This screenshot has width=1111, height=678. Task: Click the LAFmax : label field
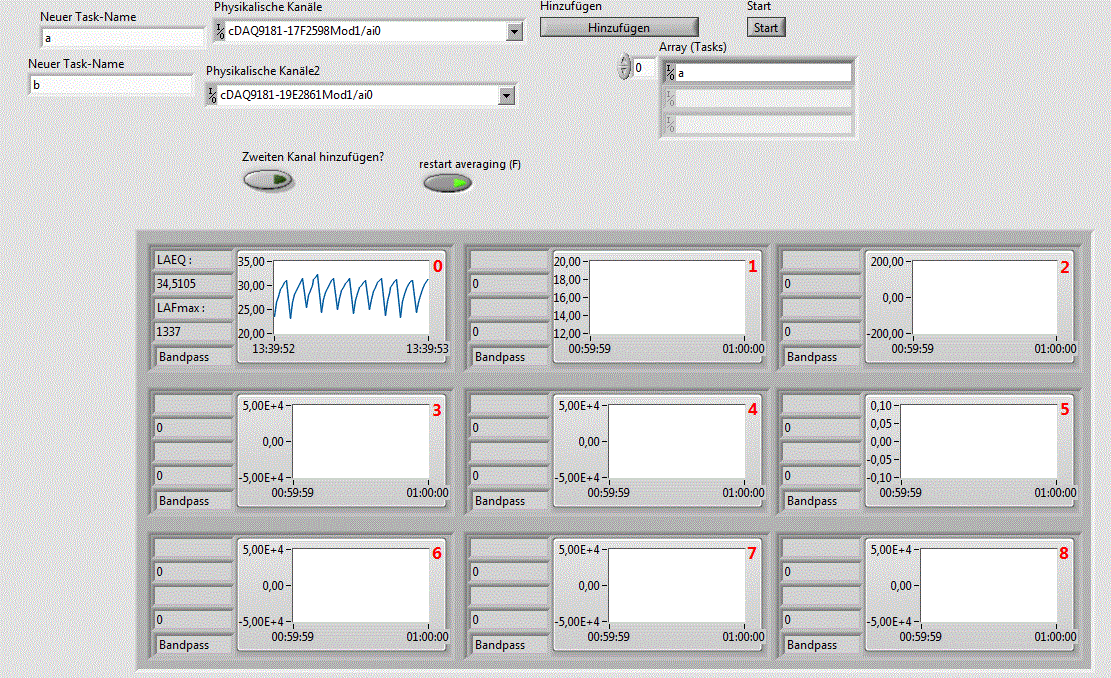click(x=193, y=308)
